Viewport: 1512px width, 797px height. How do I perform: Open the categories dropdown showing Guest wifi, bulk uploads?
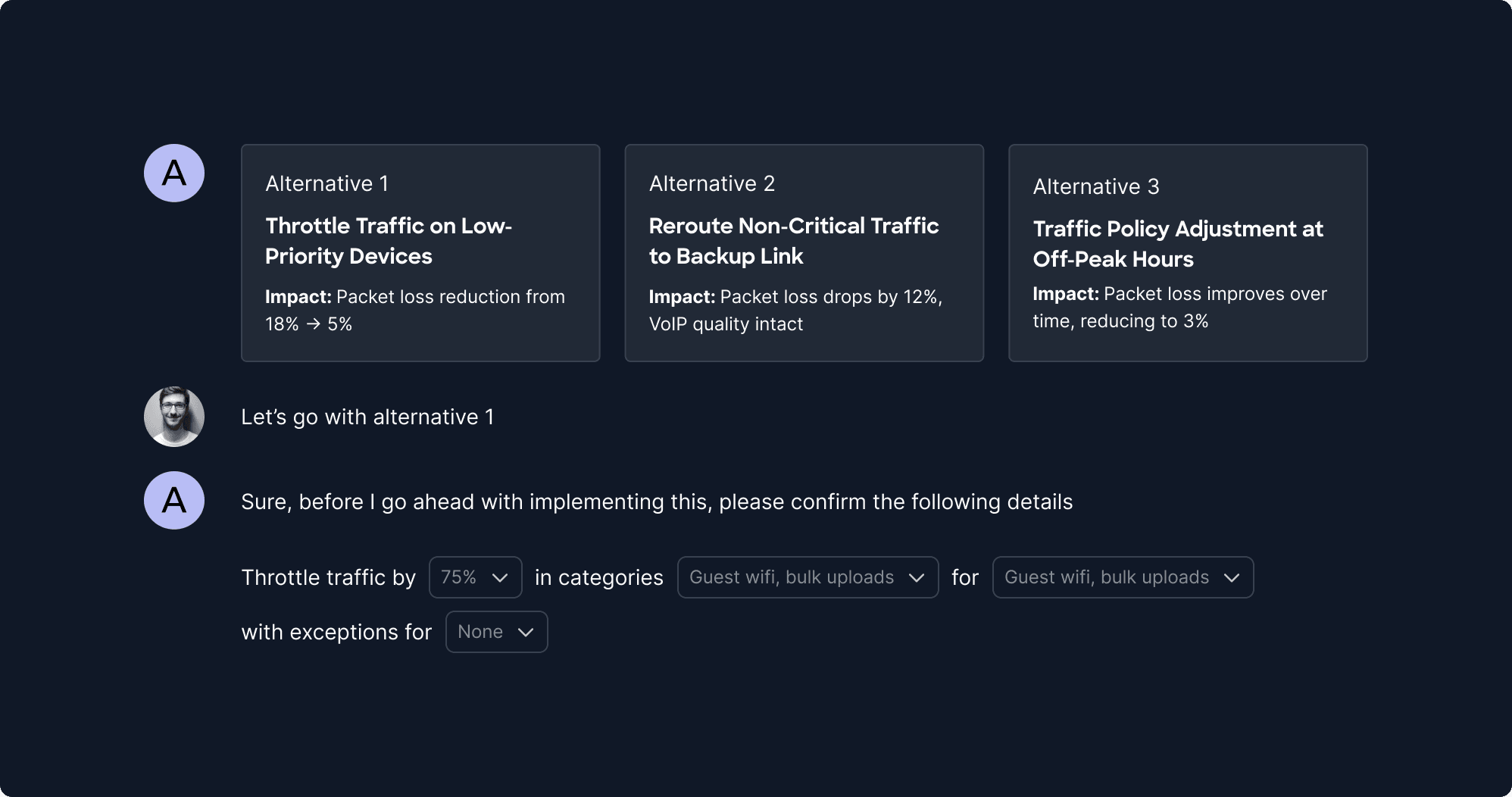(807, 577)
